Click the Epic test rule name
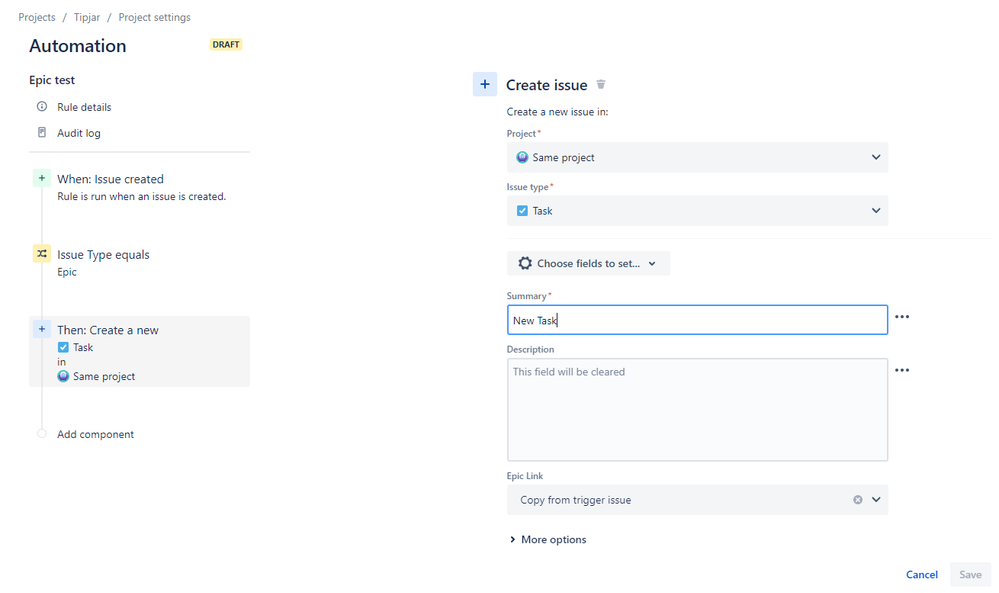Image resolution: width=999 pixels, height=593 pixels. pos(52,80)
